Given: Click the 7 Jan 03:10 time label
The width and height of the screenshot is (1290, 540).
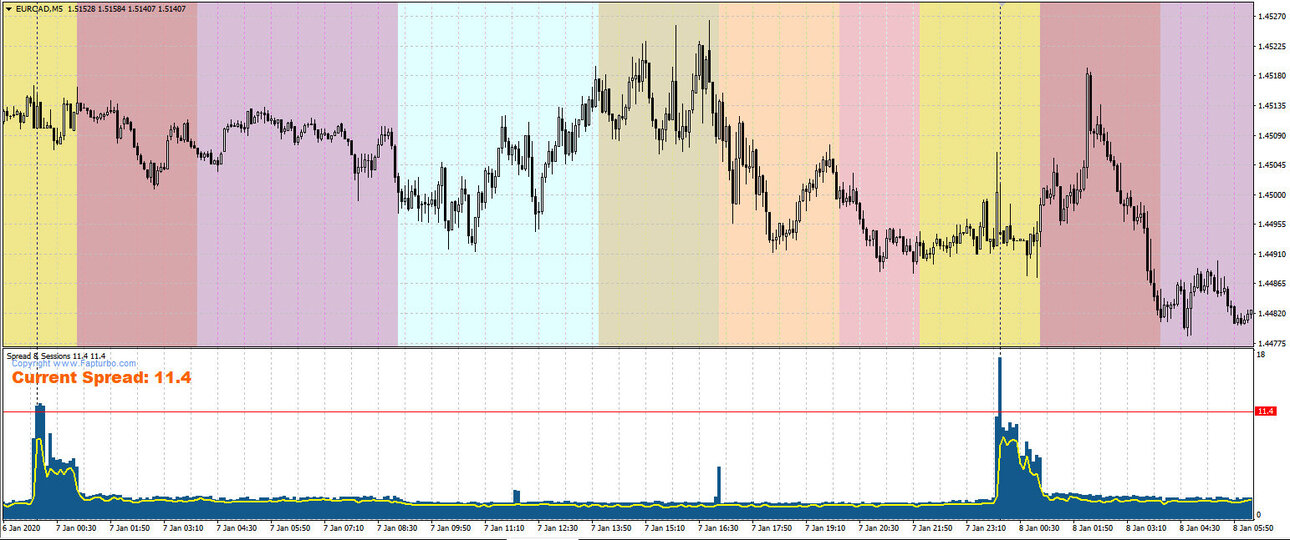Looking at the screenshot, I should point(182,528).
